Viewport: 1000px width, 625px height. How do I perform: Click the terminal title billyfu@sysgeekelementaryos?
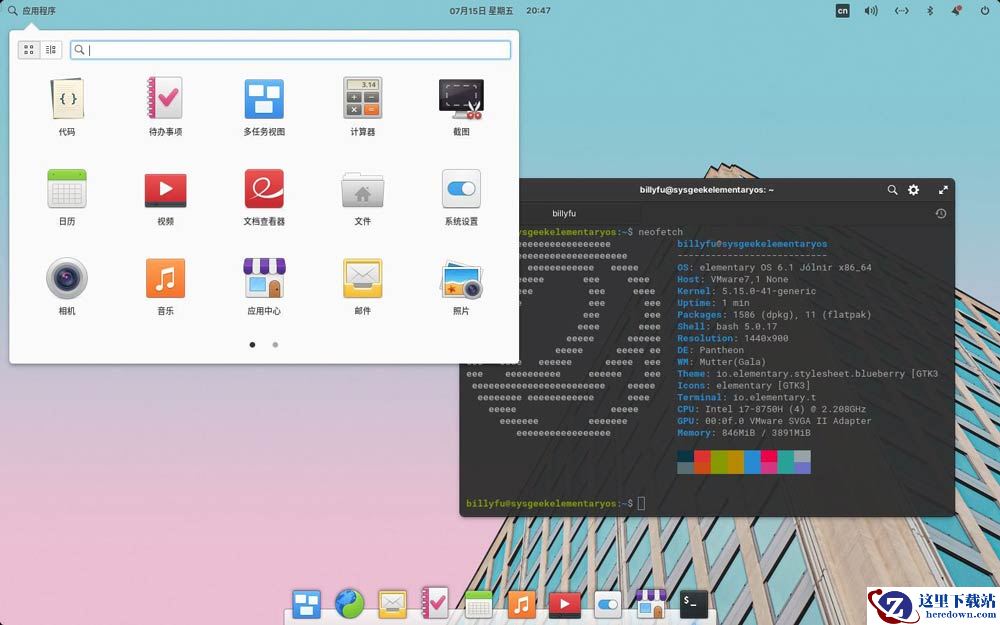point(706,190)
